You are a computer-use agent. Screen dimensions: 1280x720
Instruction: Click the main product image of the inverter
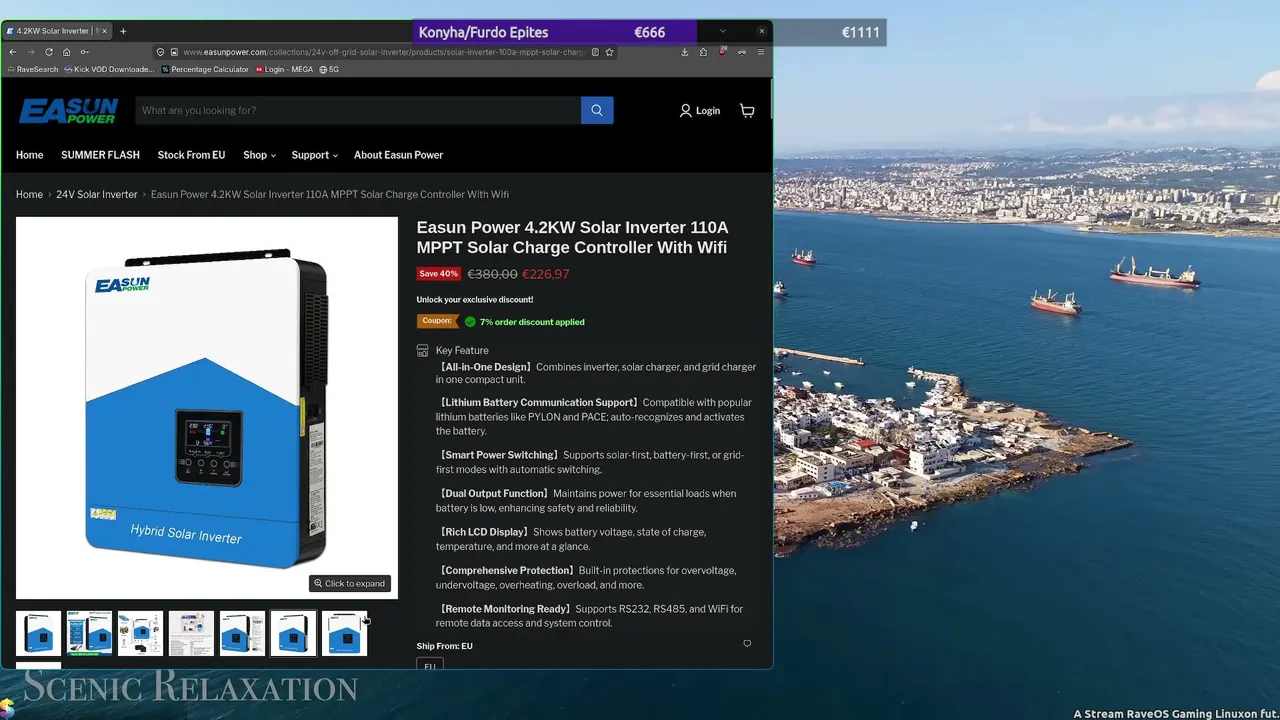tap(207, 408)
